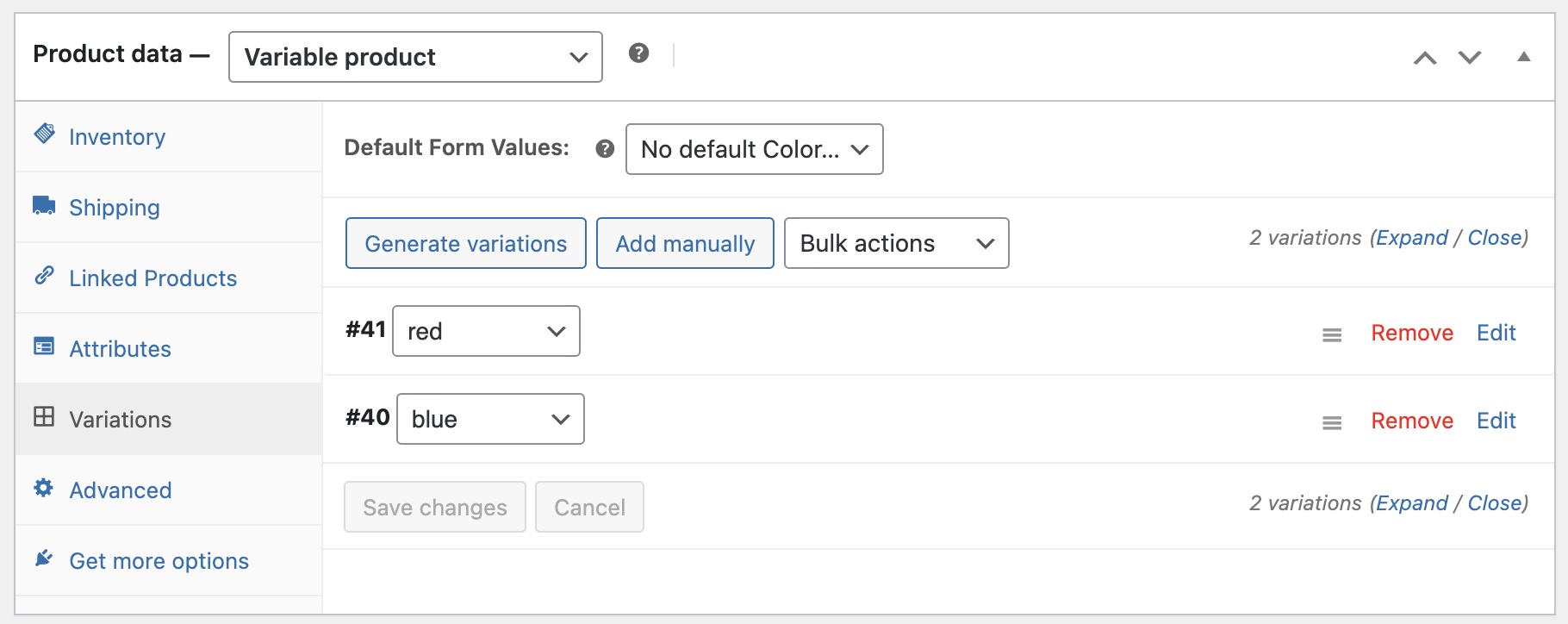Open the Variable product type dropdown

415,57
